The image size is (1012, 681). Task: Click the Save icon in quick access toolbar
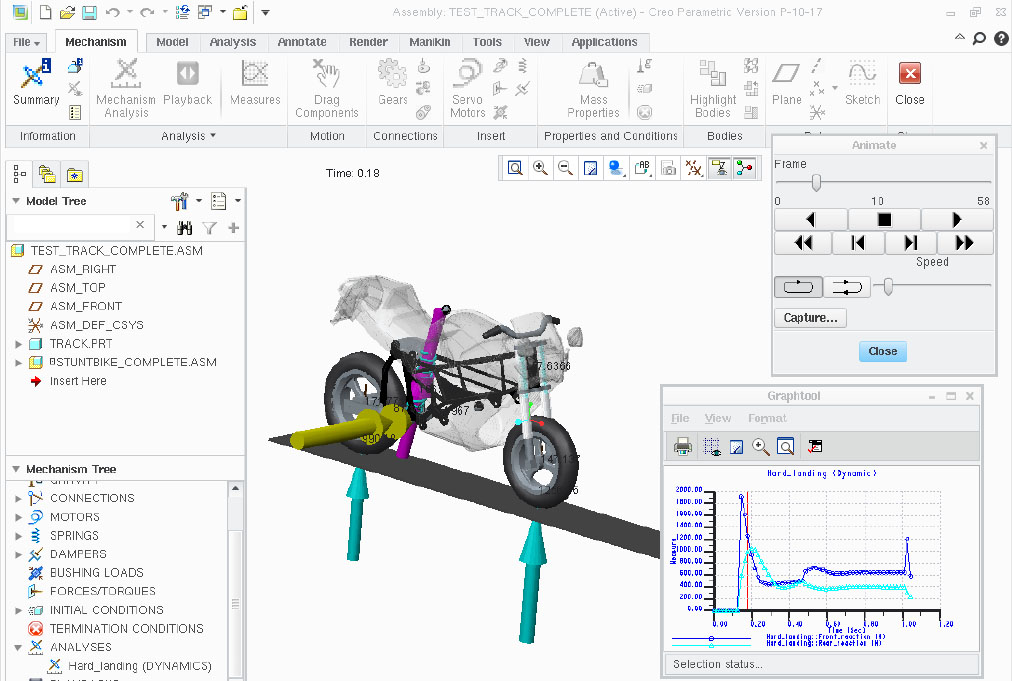pos(89,12)
